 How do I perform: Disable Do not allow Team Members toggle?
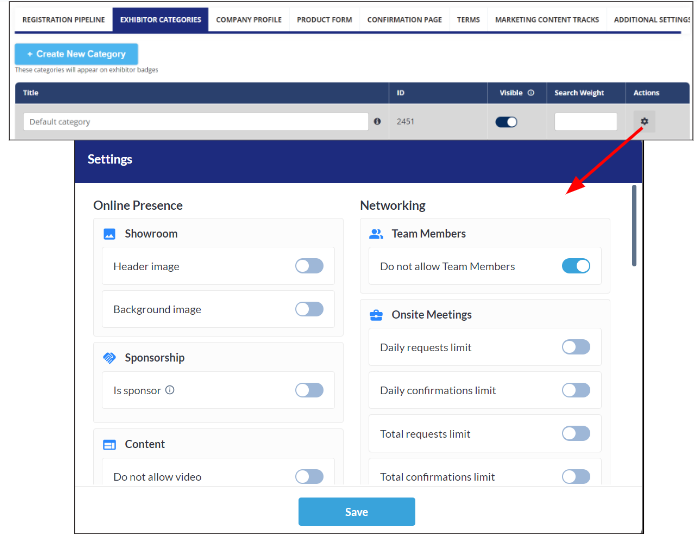pyautogui.click(x=576, y=266)
